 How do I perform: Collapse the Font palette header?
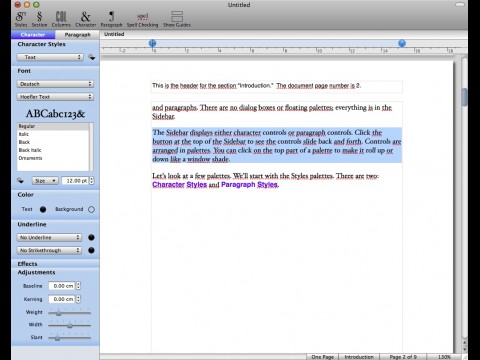point(55,71)
